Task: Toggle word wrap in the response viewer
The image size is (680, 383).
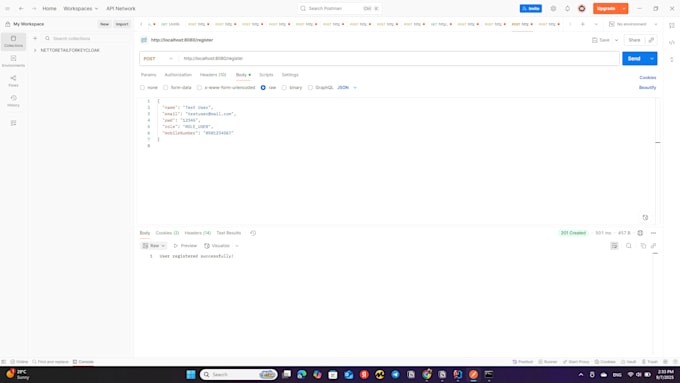Action: (614, 246)
